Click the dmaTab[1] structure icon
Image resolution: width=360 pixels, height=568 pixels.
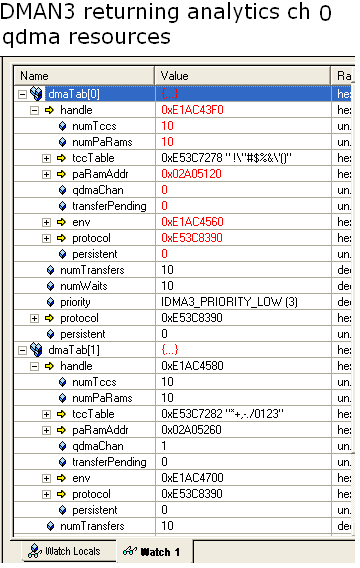(36, 350)
